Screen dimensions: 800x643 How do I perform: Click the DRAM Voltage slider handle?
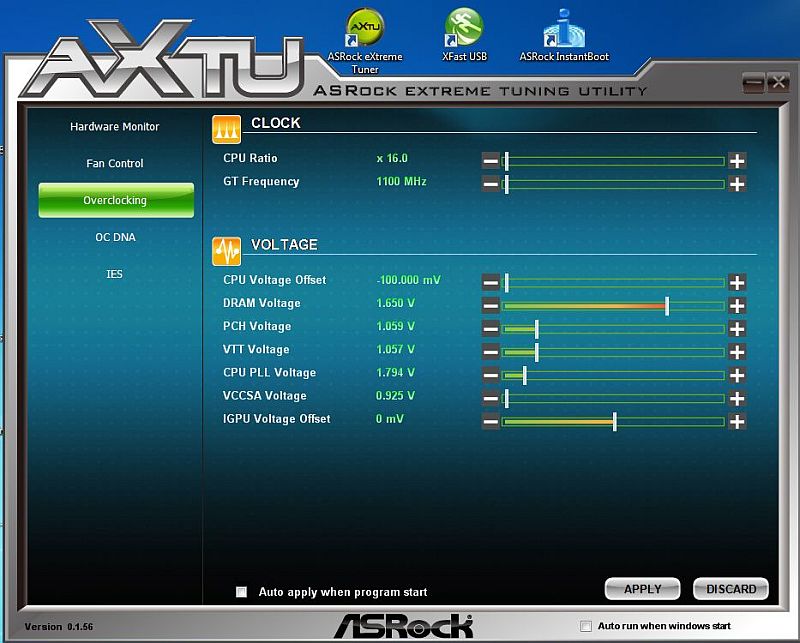coord(667,306)
